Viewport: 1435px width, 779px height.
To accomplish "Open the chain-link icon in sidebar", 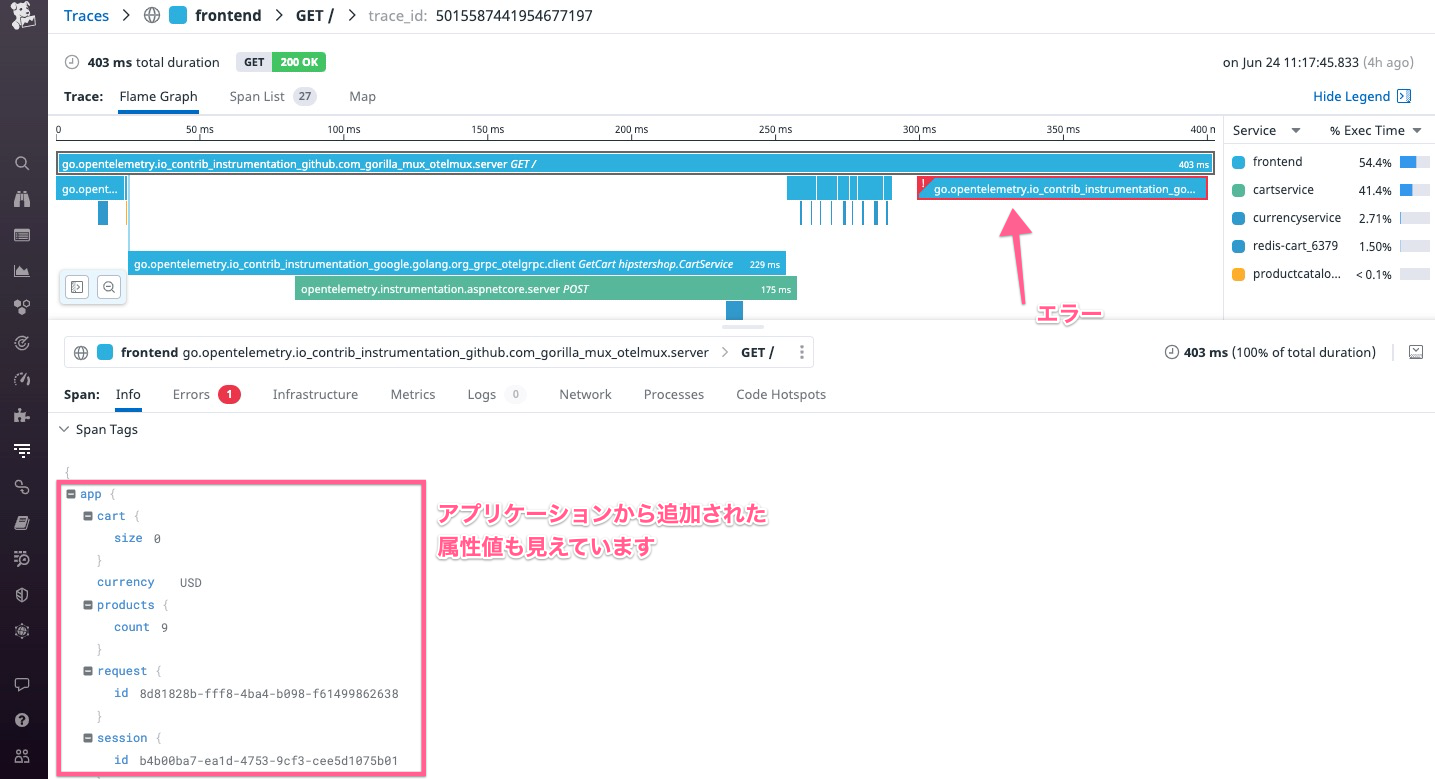I will click(22, 487).
